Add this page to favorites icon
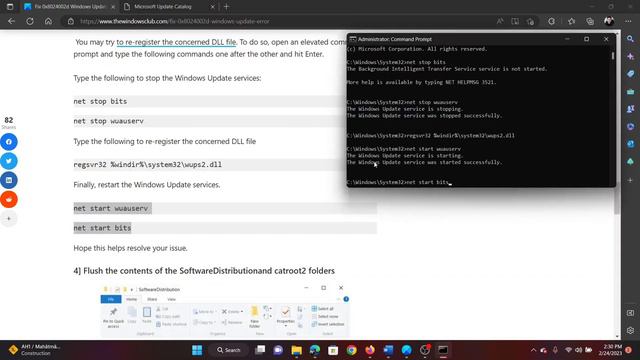640x360 pixels. 530,21
